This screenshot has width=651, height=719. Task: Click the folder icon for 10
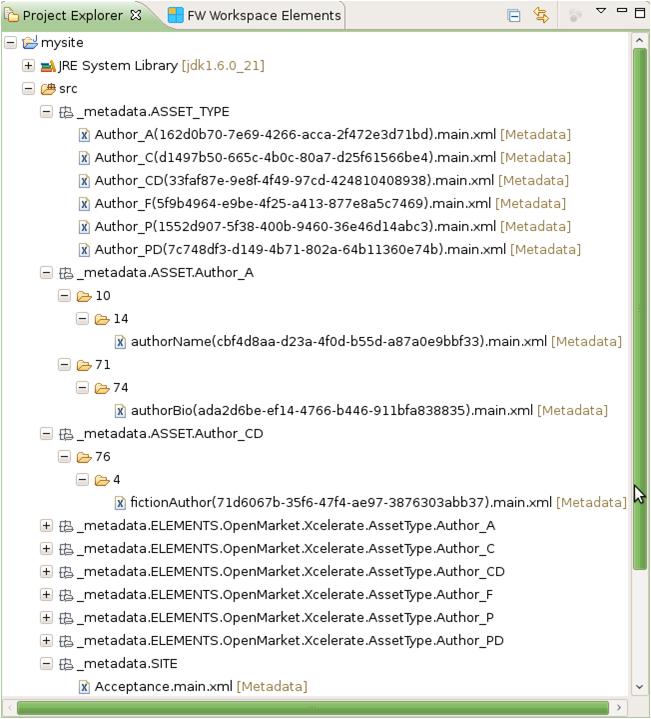[x=84, y=296]
